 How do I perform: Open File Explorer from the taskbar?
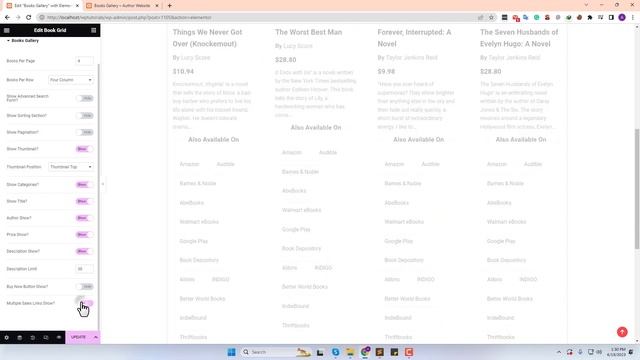click(x=350, y=352)
